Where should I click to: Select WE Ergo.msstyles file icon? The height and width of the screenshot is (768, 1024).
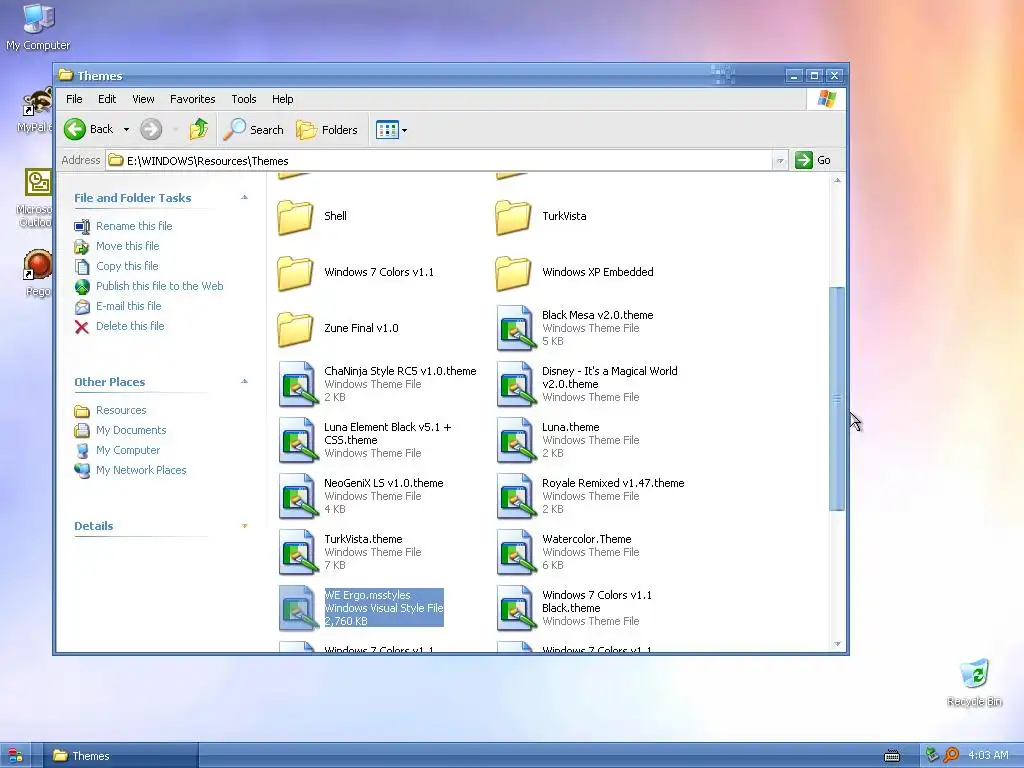298,609
